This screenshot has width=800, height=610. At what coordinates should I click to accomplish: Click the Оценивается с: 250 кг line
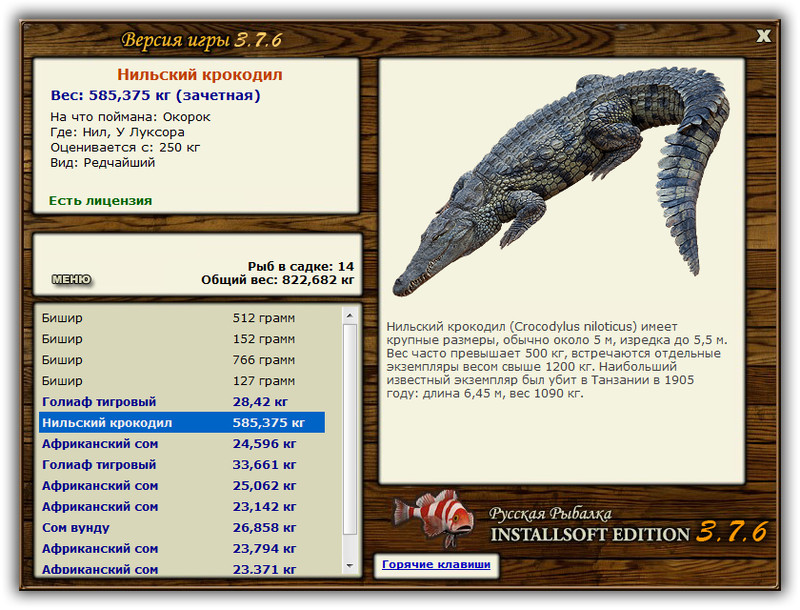pyautogui.click(x=125, y=147)
